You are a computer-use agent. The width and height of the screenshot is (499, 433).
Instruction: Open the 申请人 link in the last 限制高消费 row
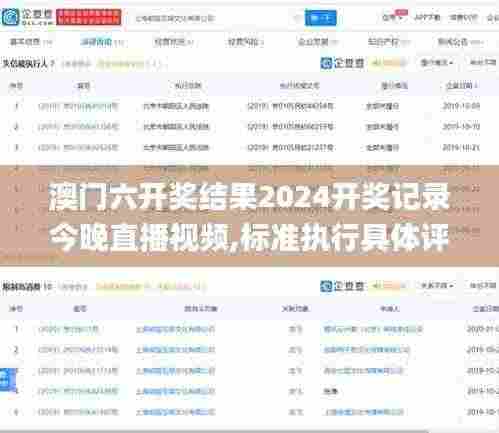[x=364, y=412]
